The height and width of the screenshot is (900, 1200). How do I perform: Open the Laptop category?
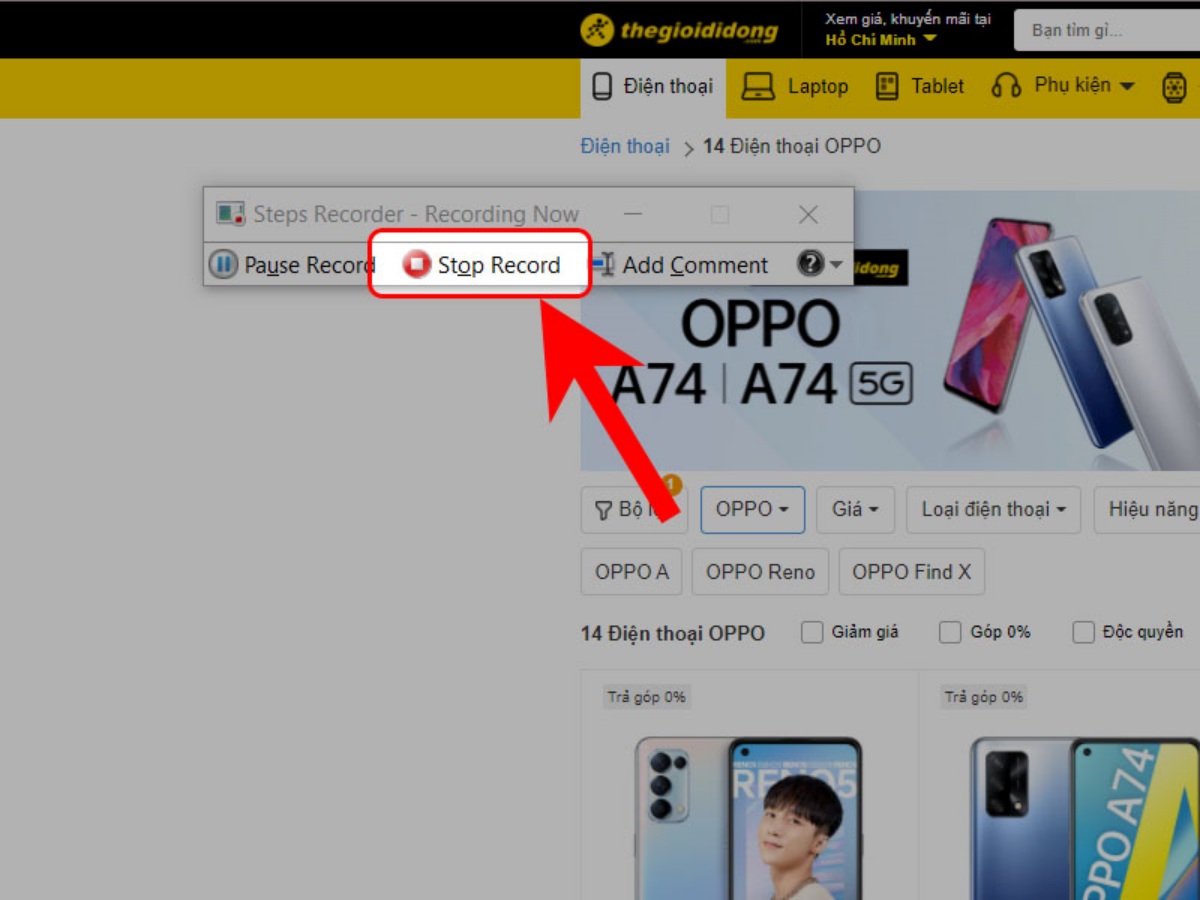(795, 87)
